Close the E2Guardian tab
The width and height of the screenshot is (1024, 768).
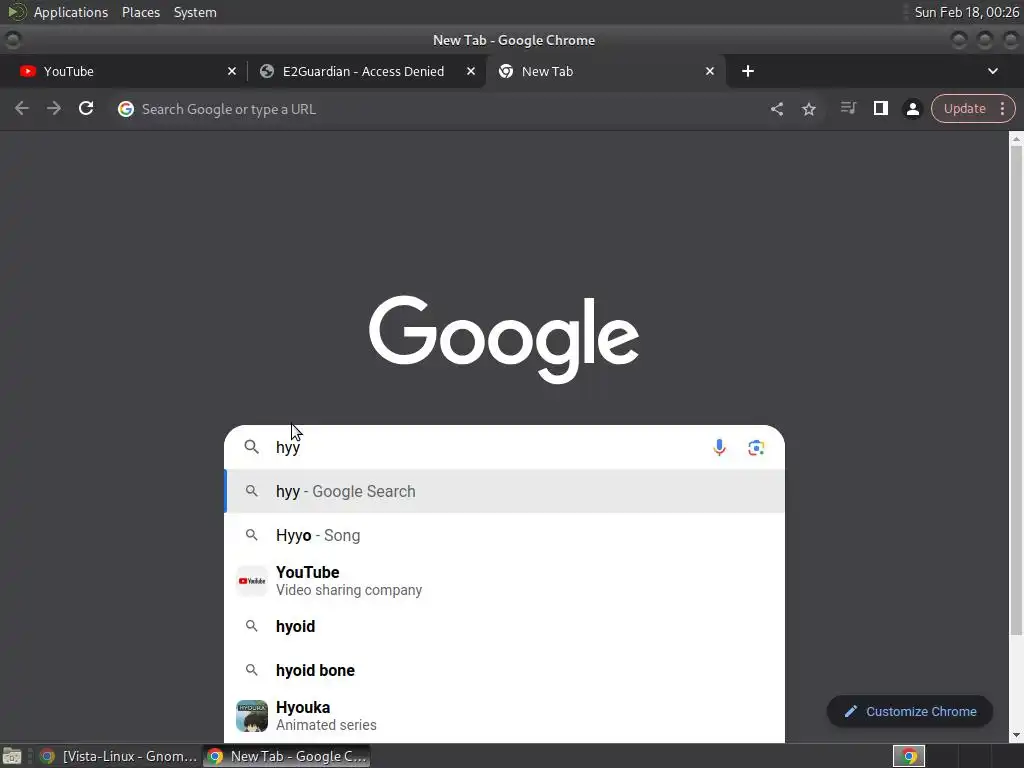click(x=471, y=71)
